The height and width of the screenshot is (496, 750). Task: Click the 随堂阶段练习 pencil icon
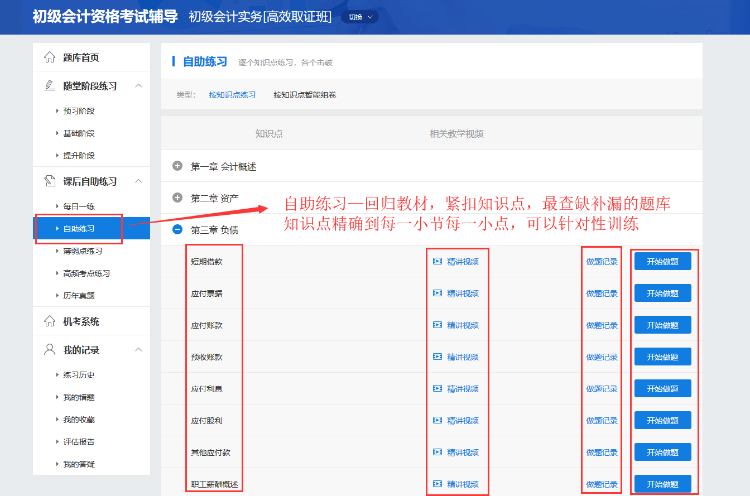[x=50, y=86]
